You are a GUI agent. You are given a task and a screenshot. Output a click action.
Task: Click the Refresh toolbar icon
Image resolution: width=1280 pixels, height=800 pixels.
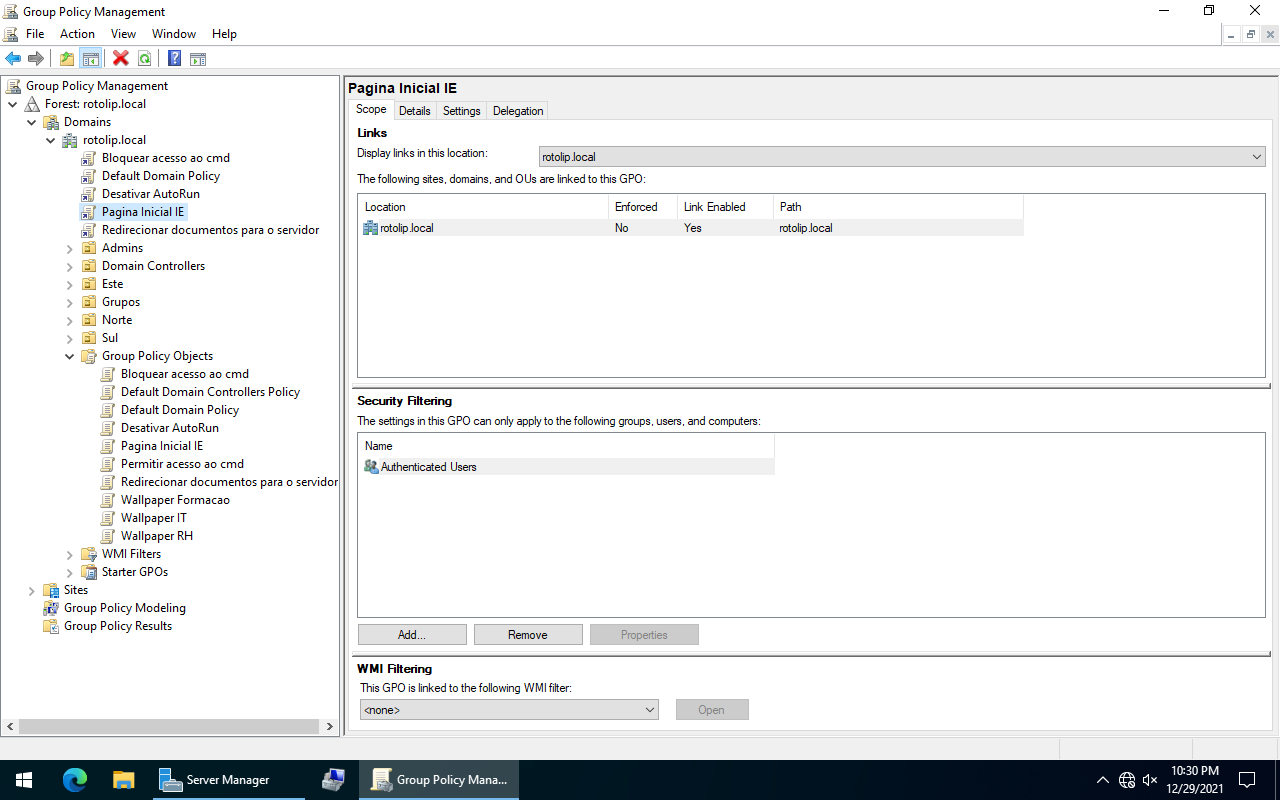coord(145,59)
